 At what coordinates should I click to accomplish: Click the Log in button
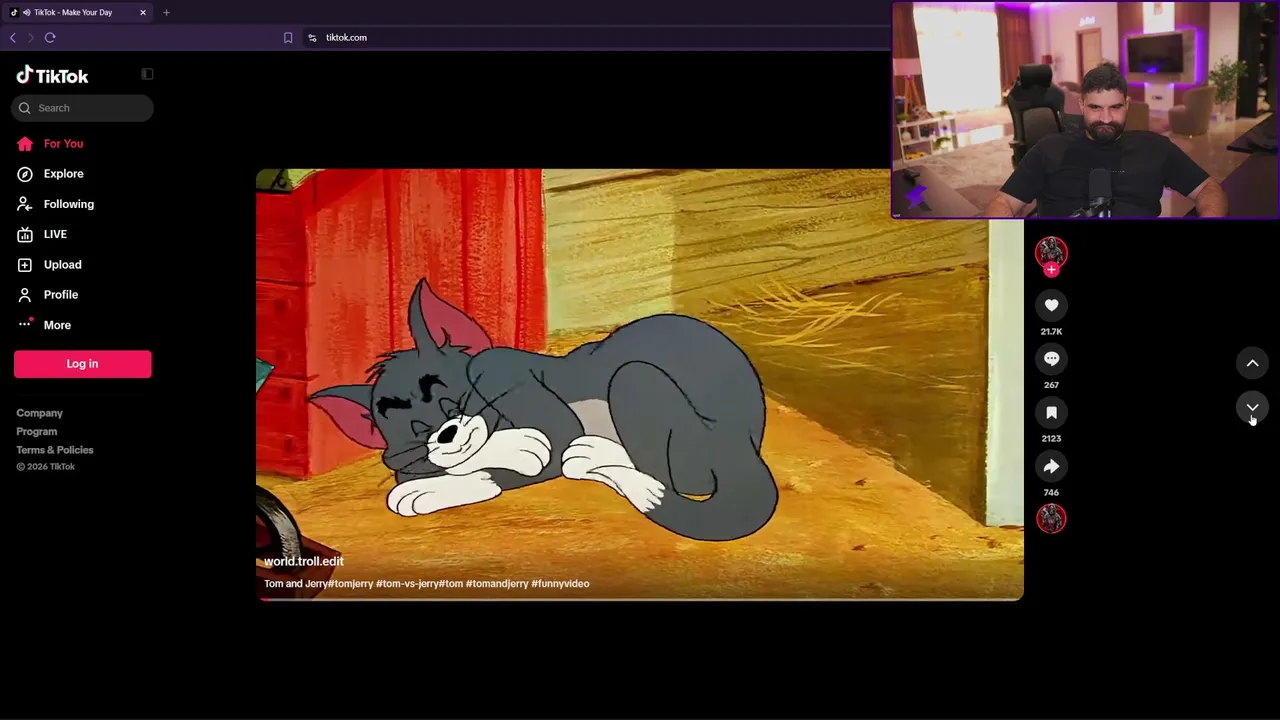(83, 364)
